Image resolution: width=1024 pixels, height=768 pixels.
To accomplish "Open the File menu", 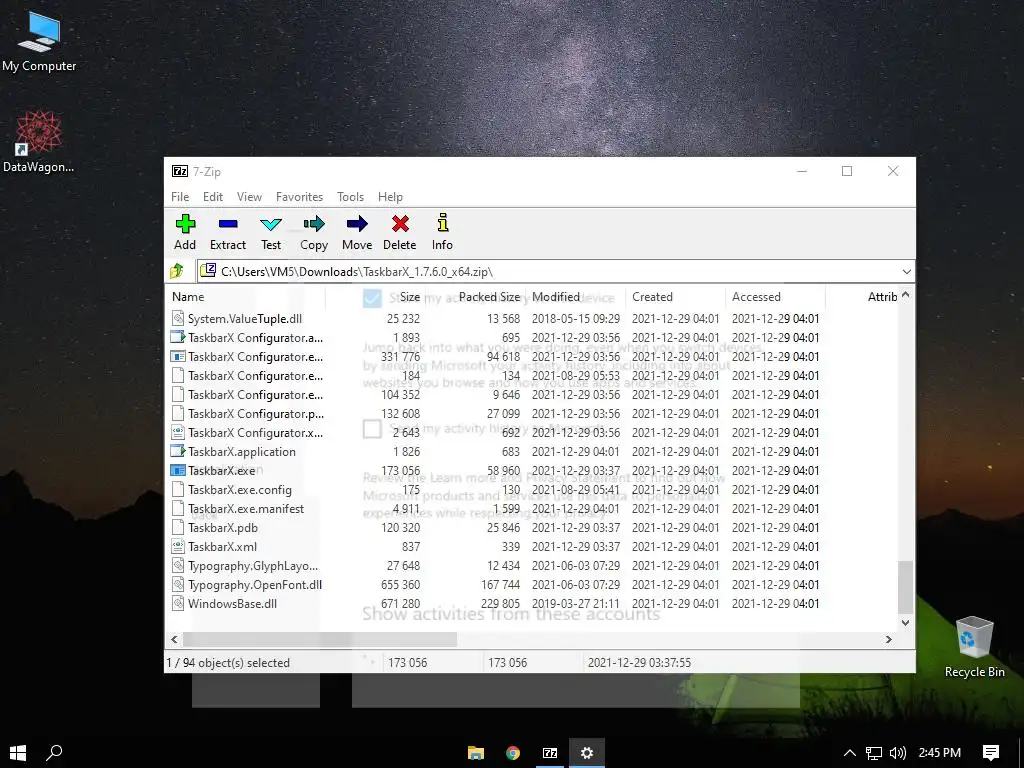I will pos(180,197).
